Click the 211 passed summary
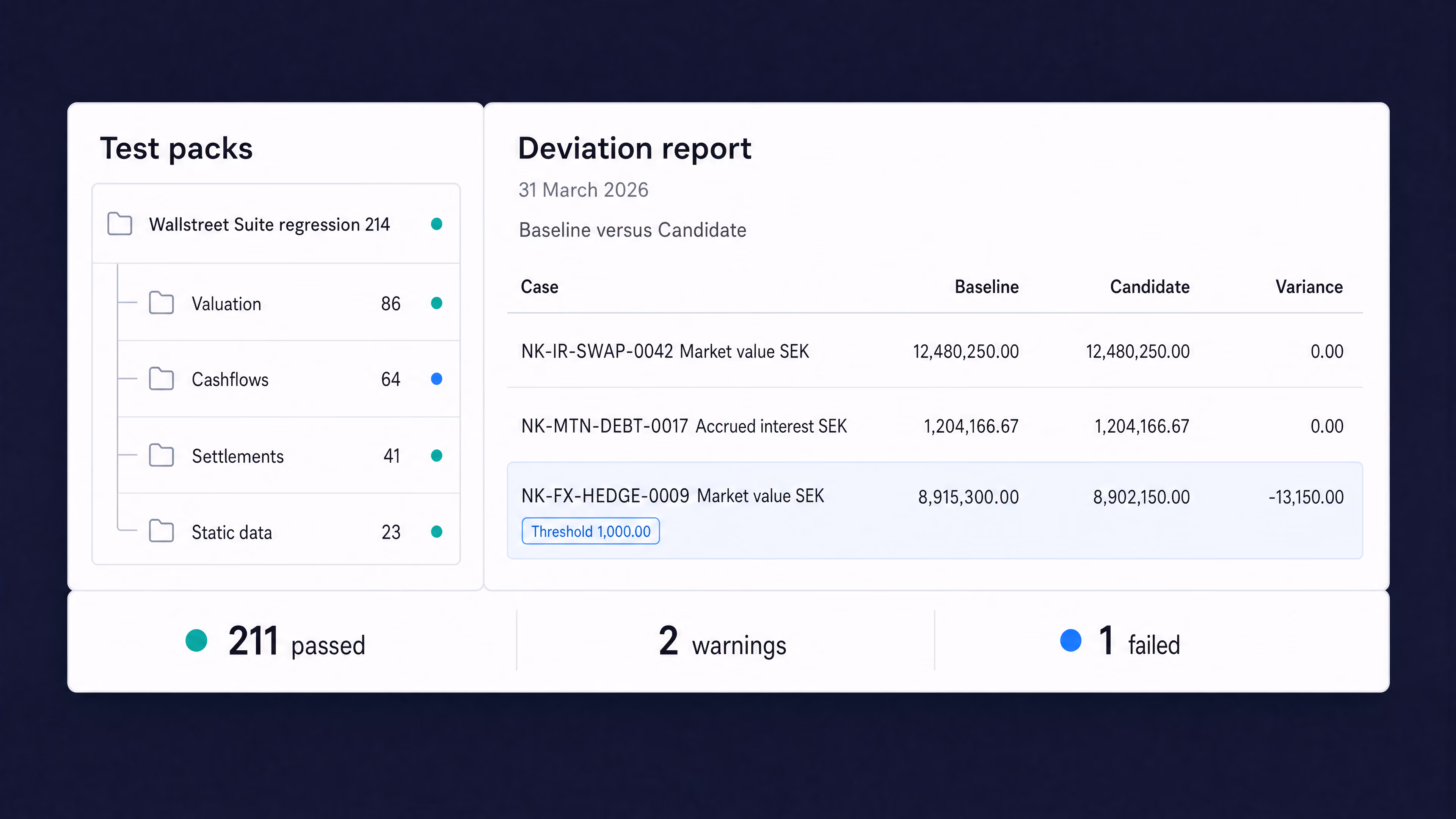This screenshot has width=1456, height=819. [275, 642]
